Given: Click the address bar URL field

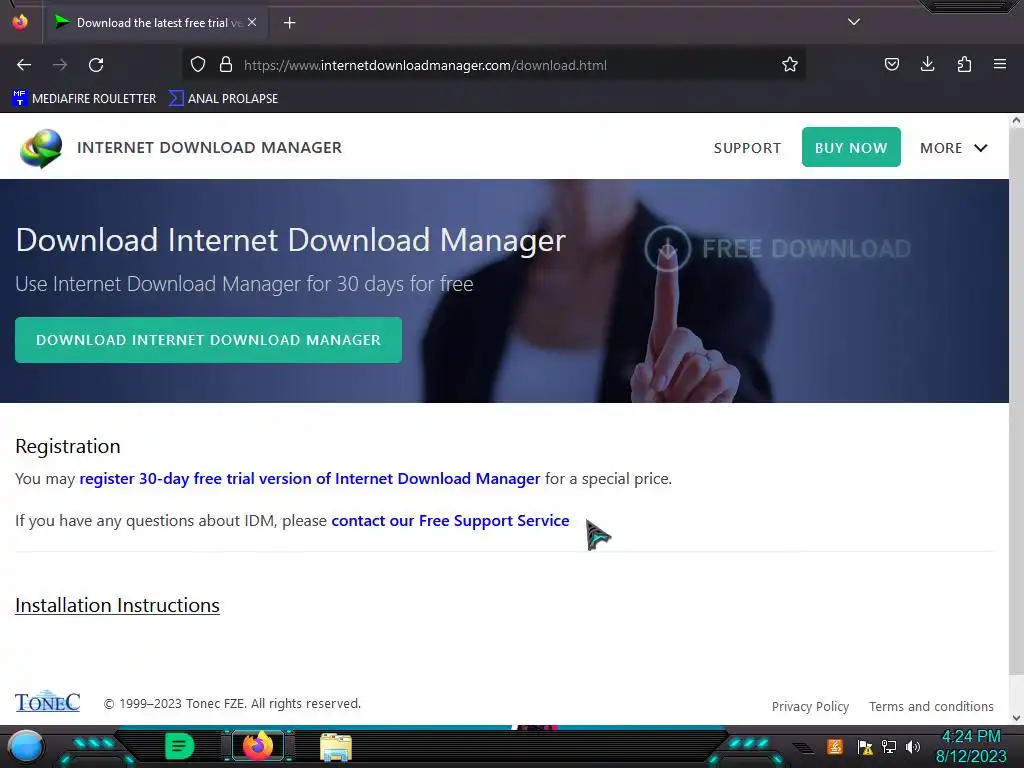Looking at the screenshot, I should [496, 65].
